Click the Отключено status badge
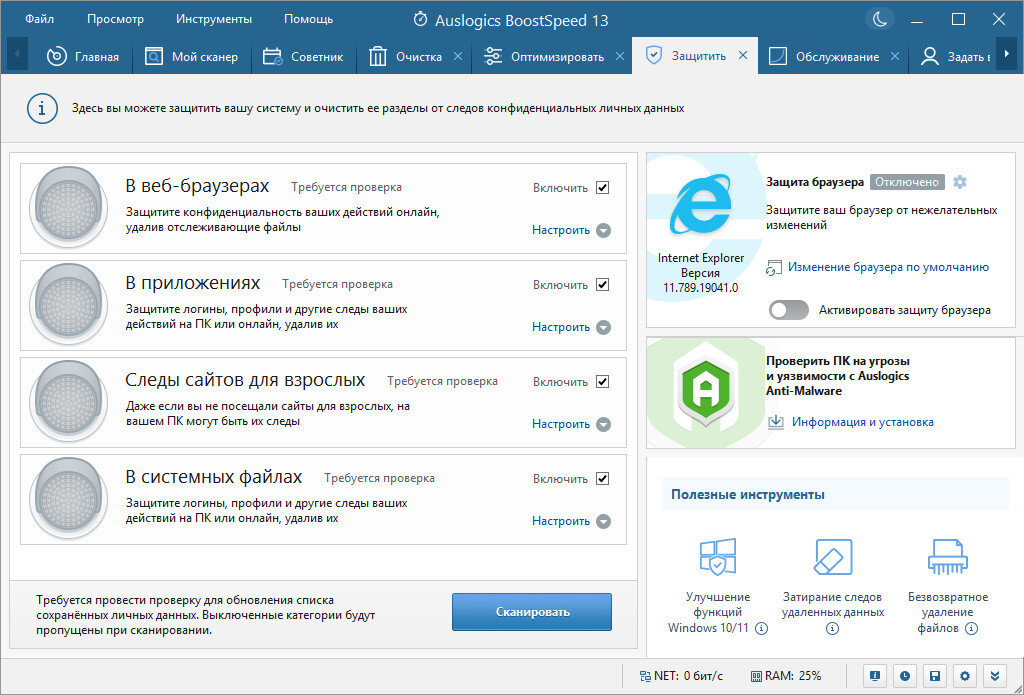Viewport: 1024px width, 695px height. point(907,182)
